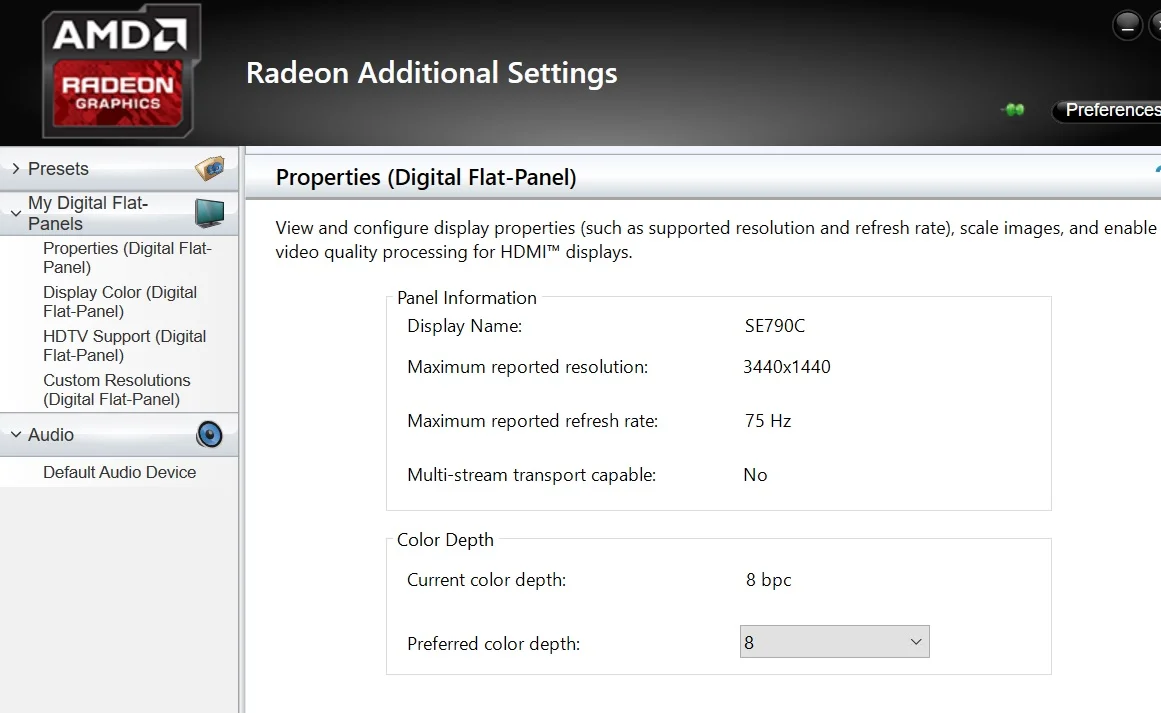Click the speaker icon in Audio section
The height and width of the screenshot is (713, 1161).
pyautogui.click(x=210, y=435)
